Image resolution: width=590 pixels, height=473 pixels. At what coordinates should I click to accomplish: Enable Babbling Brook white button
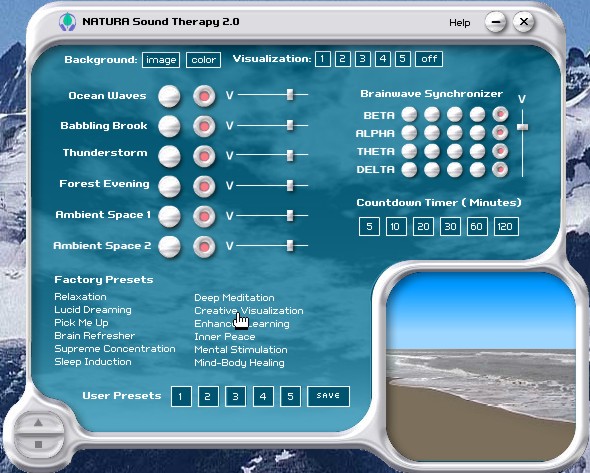pyautogui.click(x=169, y=126)
